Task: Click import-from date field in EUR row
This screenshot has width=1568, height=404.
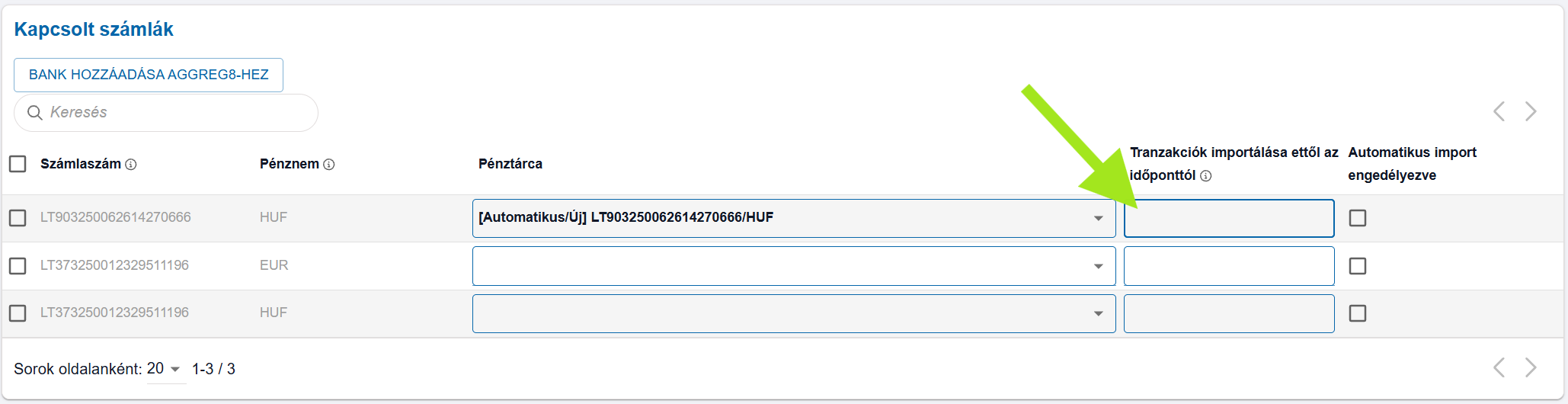Action: (x=1228, y=266)
